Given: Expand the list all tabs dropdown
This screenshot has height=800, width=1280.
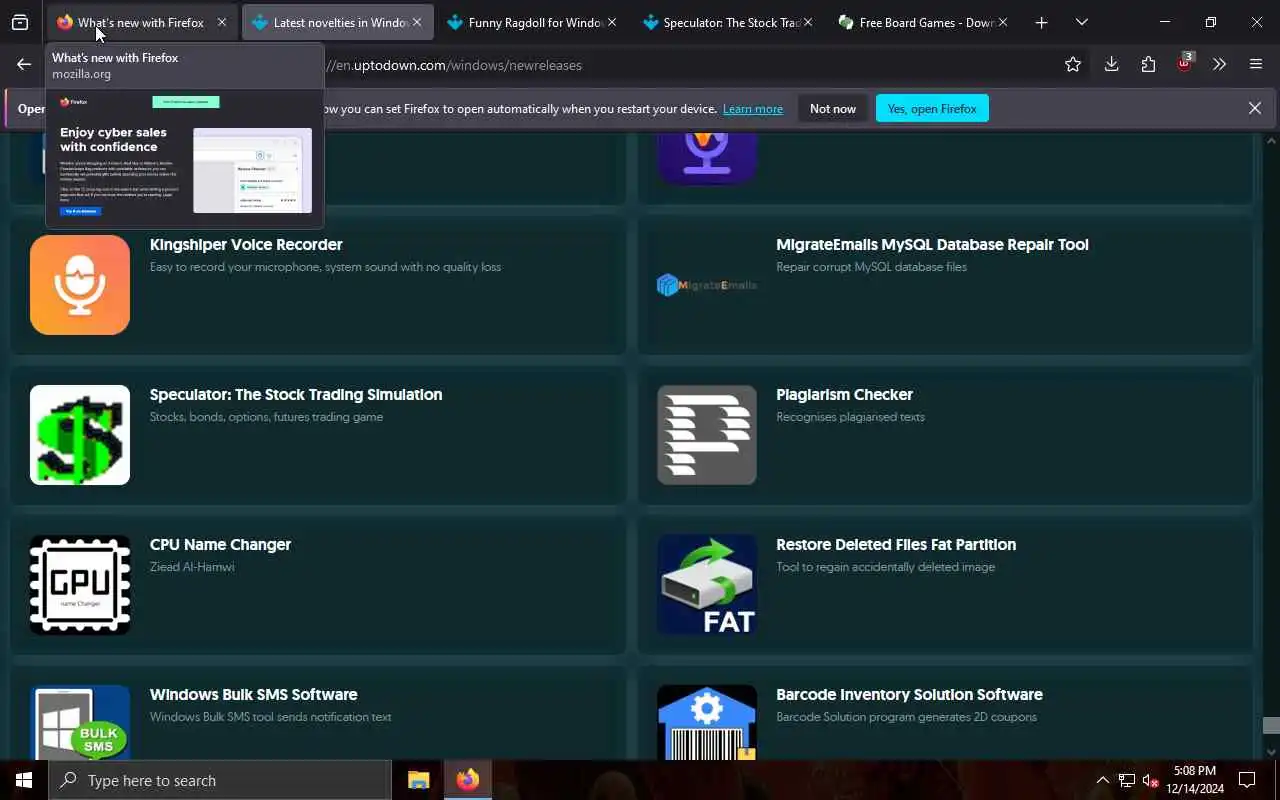Looking at the screenshot, I should (1082, 22).
